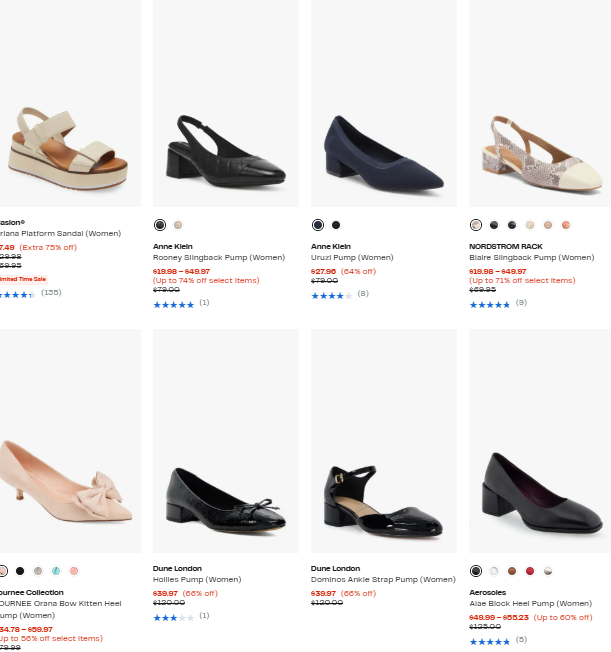Open the Dominos Ankle Strap Pump title link
Image resolution: width=611 pixels, height=652 pixels.
tap(383, 580)
